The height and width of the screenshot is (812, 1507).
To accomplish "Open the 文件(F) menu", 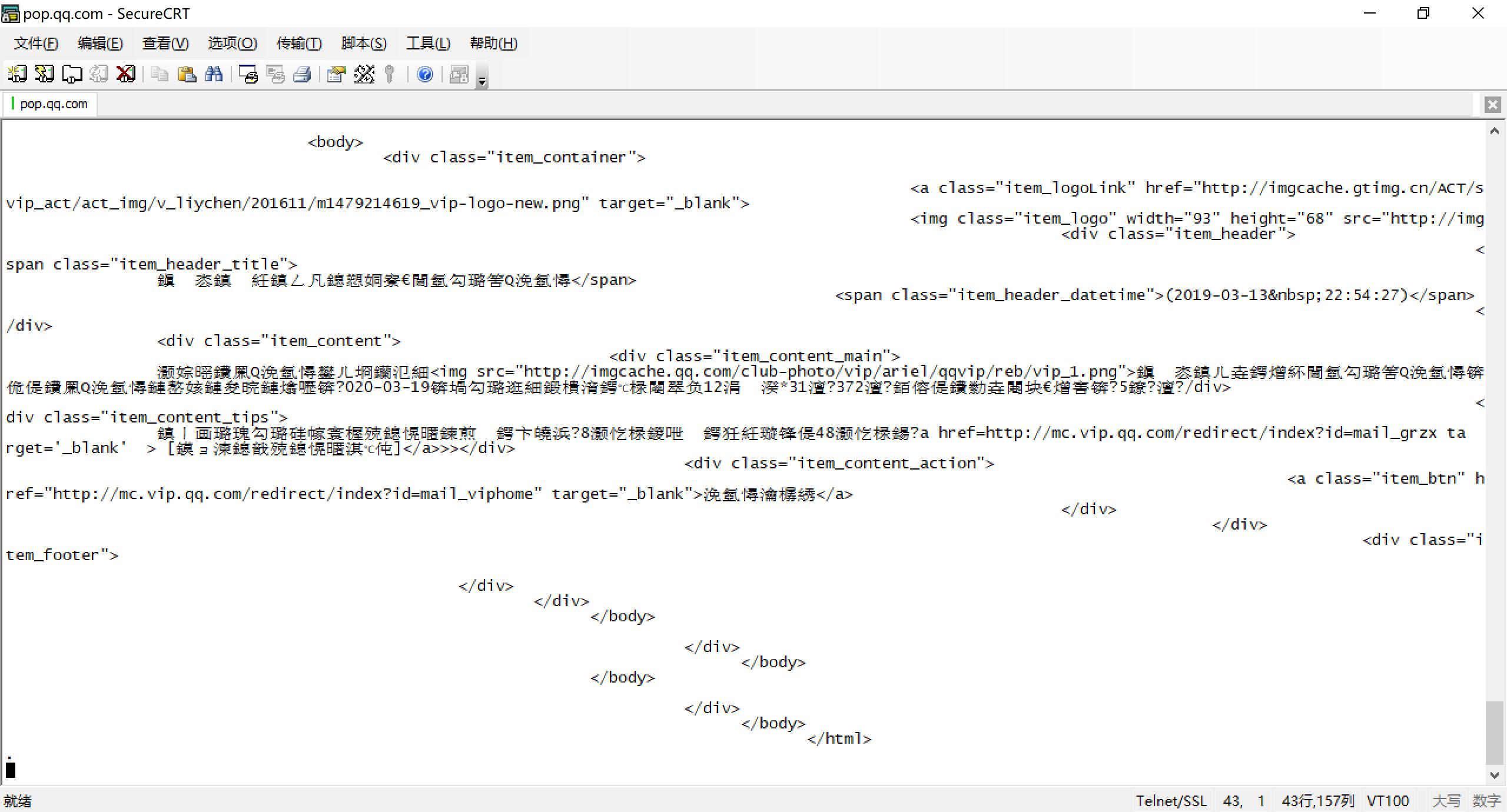I will (36, 44).
